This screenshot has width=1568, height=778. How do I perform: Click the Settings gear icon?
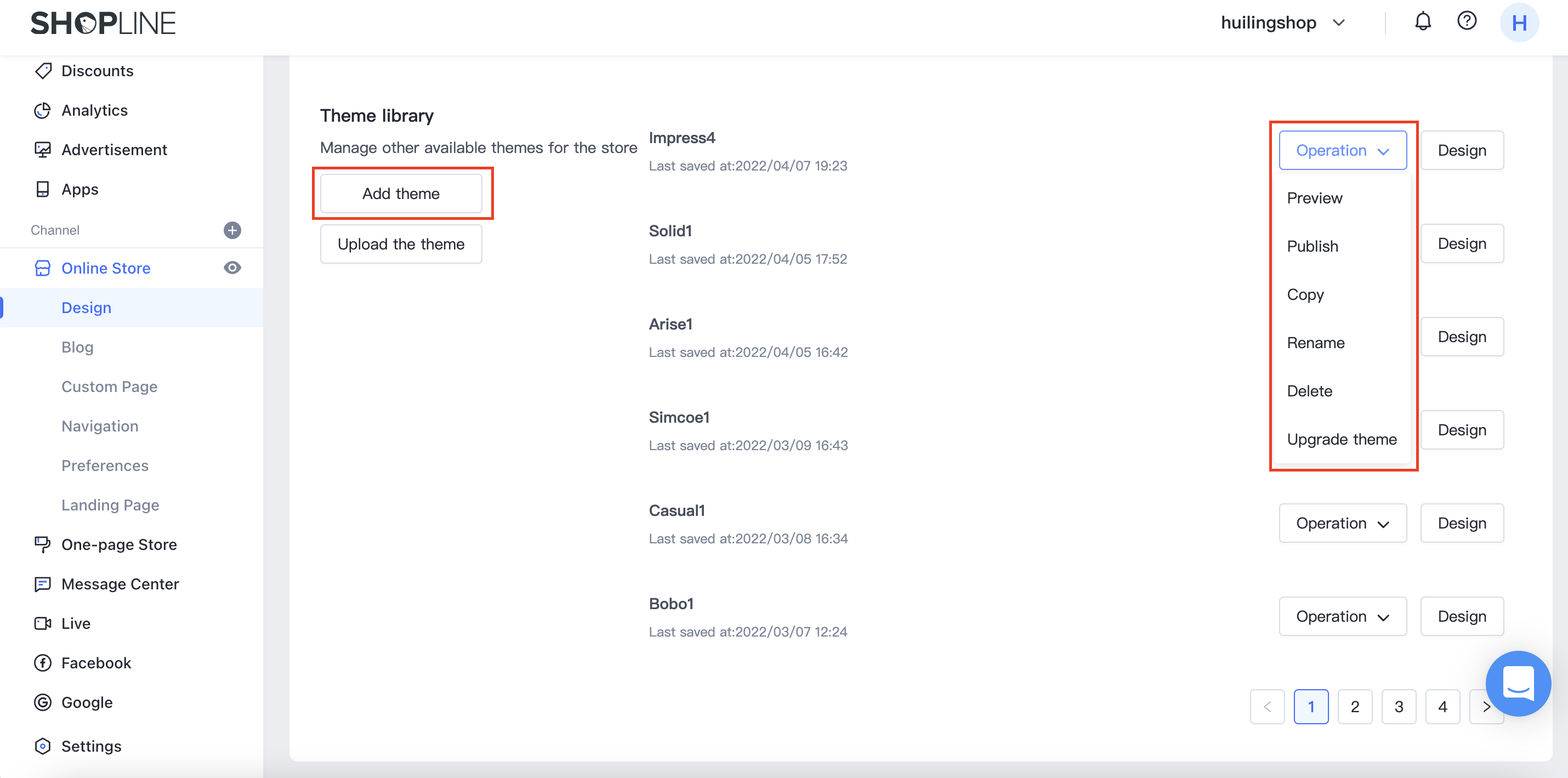point(42,746)
